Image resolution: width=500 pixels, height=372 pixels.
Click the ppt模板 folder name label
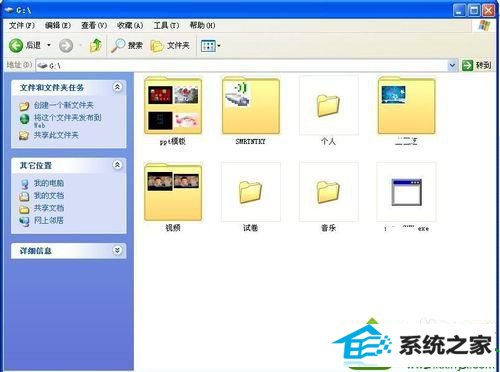[173, 141]
